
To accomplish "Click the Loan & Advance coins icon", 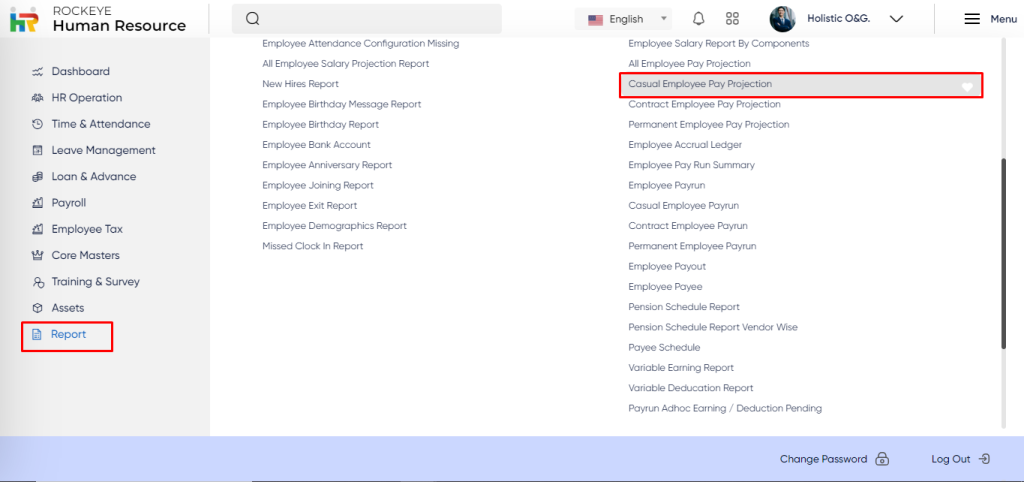I will point(38,176).
